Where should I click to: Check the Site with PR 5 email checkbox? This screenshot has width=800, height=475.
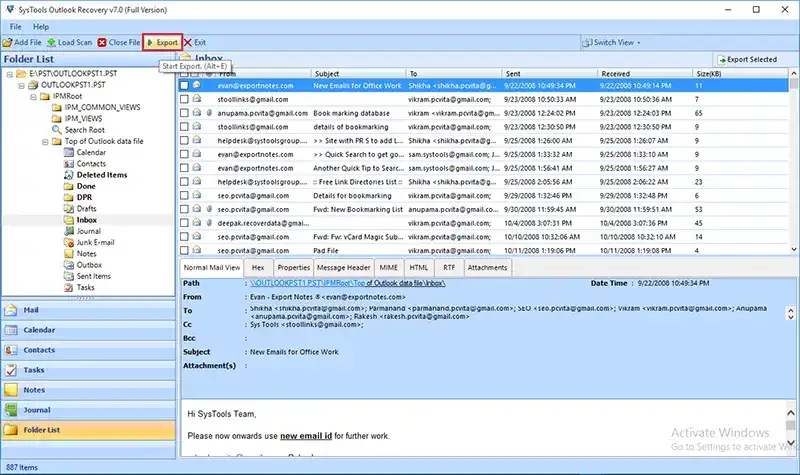tap(184, 140)
